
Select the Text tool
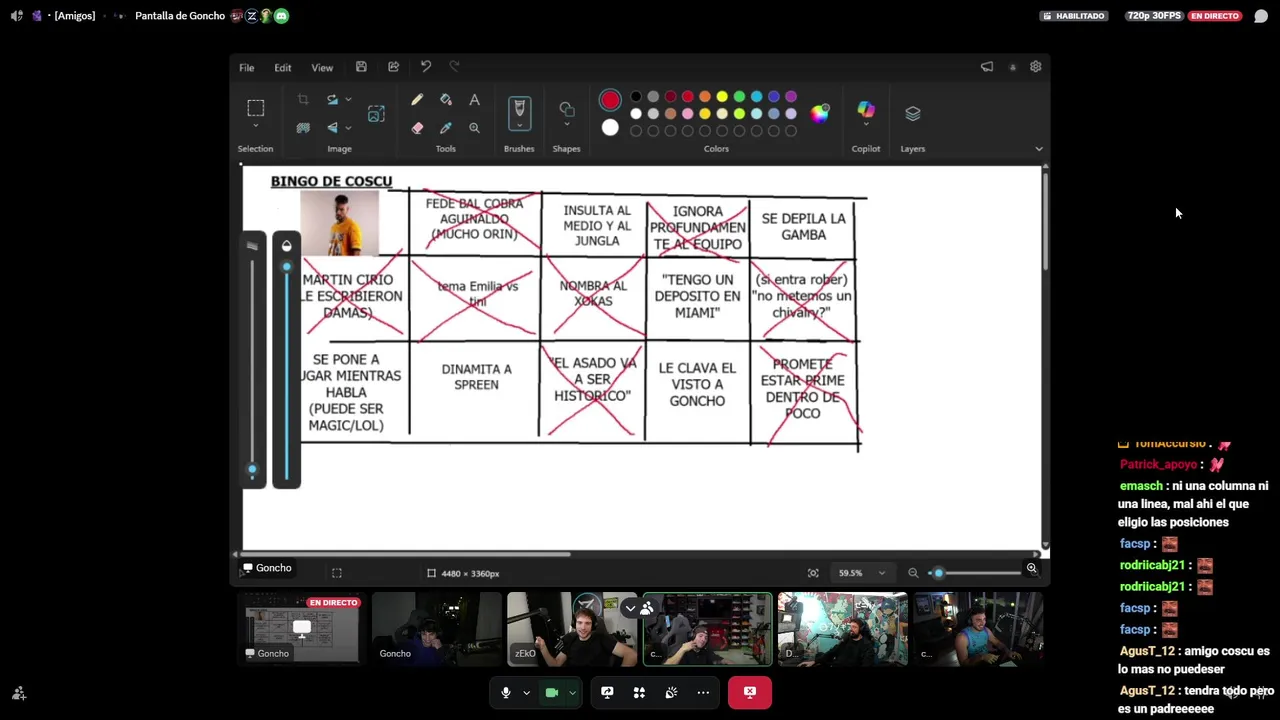474,99
